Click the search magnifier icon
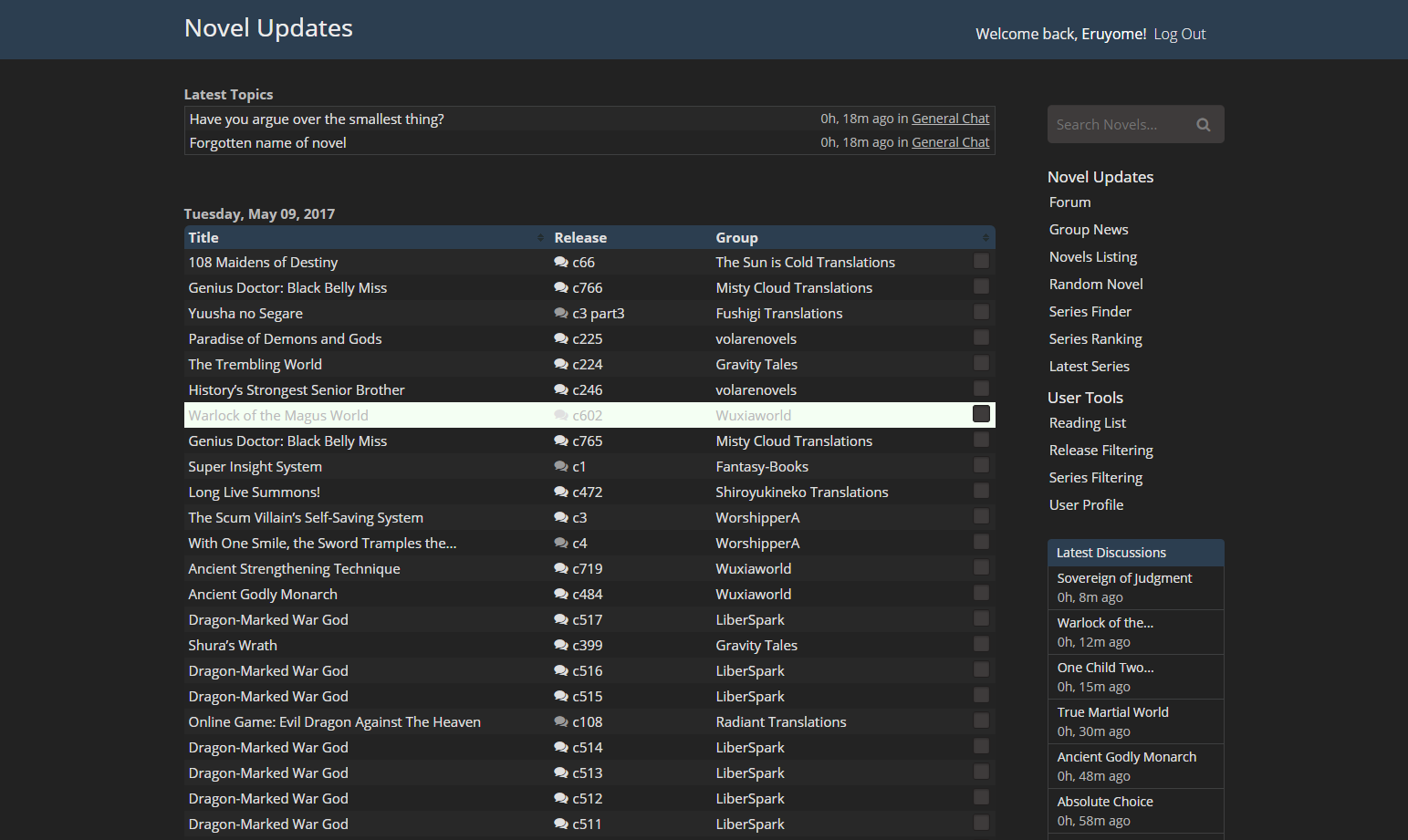The height and width of the screenshot is (840, 1408). pos(1203,125)
